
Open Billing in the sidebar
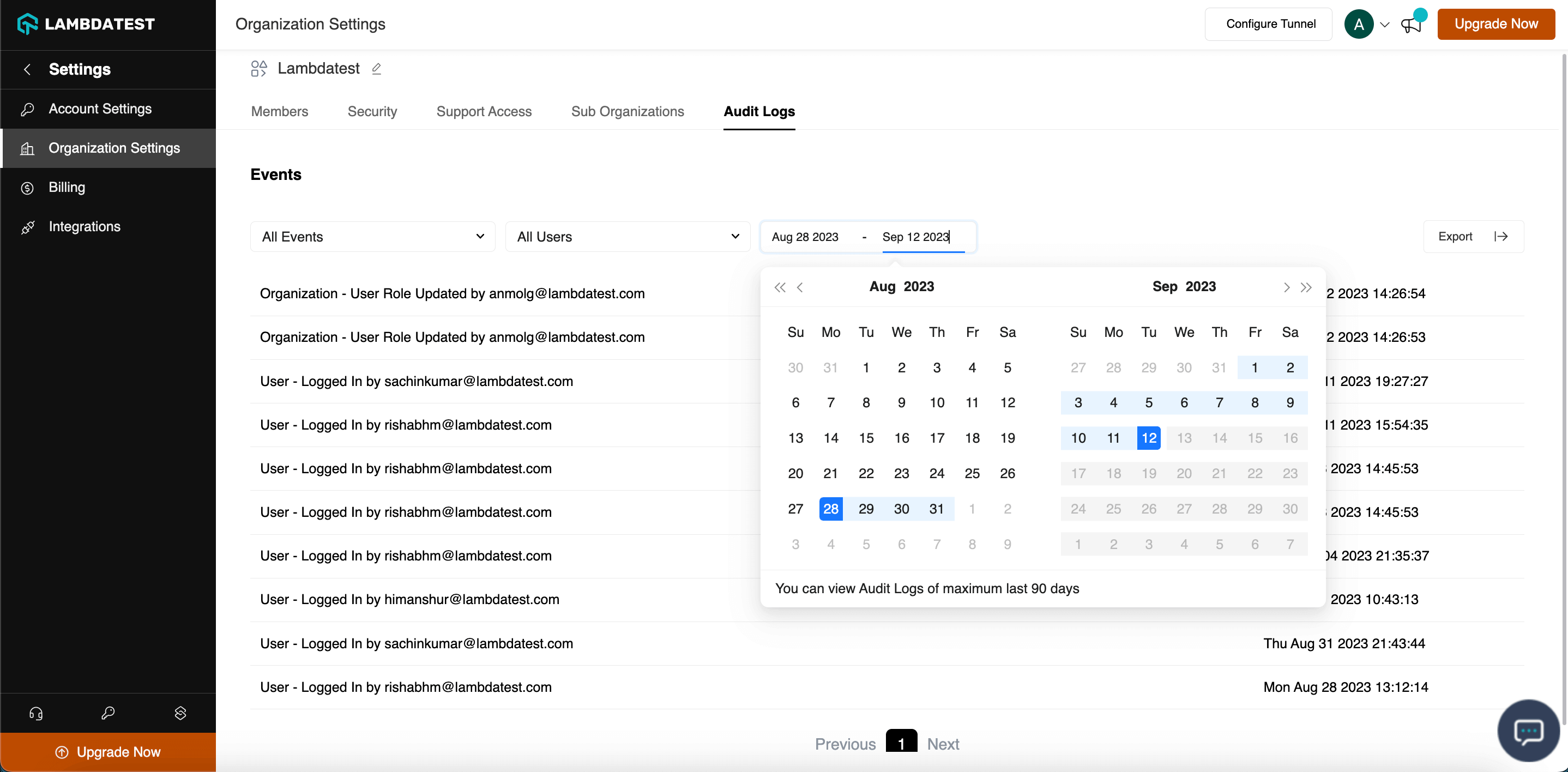[x=67, y=187]
